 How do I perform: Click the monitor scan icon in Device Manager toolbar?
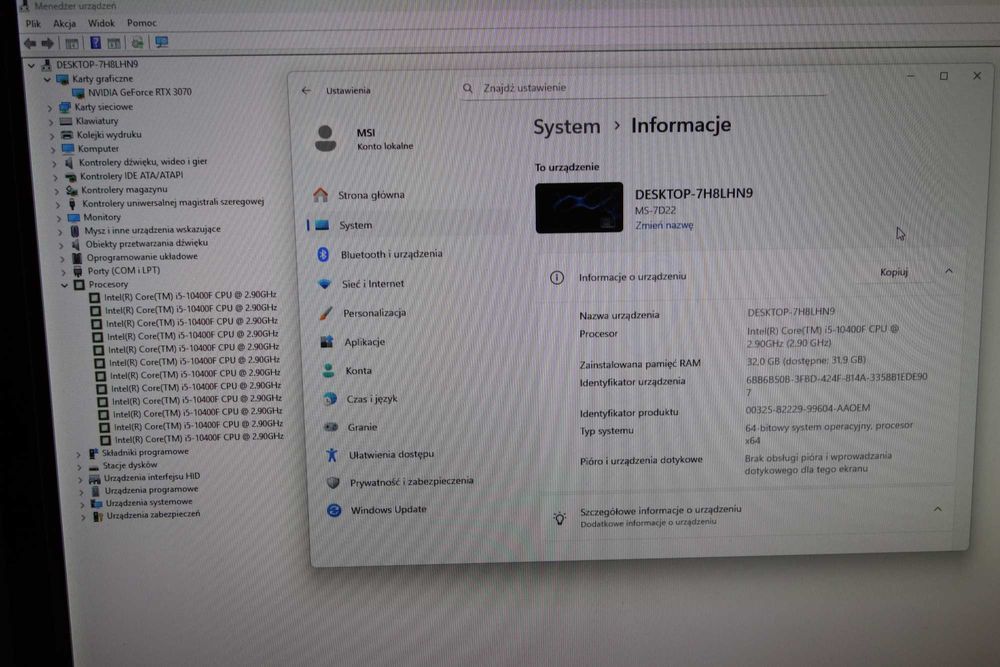pyautogui.click(x=162, y=42)
